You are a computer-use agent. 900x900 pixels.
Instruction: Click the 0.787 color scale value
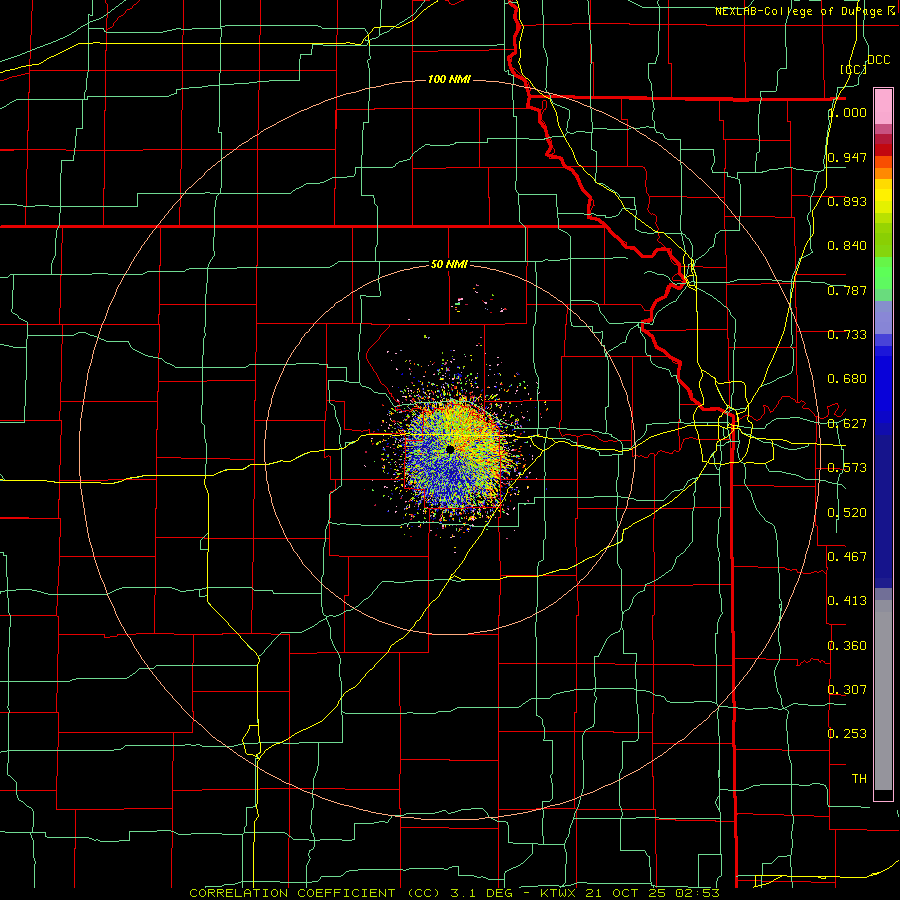847,290
